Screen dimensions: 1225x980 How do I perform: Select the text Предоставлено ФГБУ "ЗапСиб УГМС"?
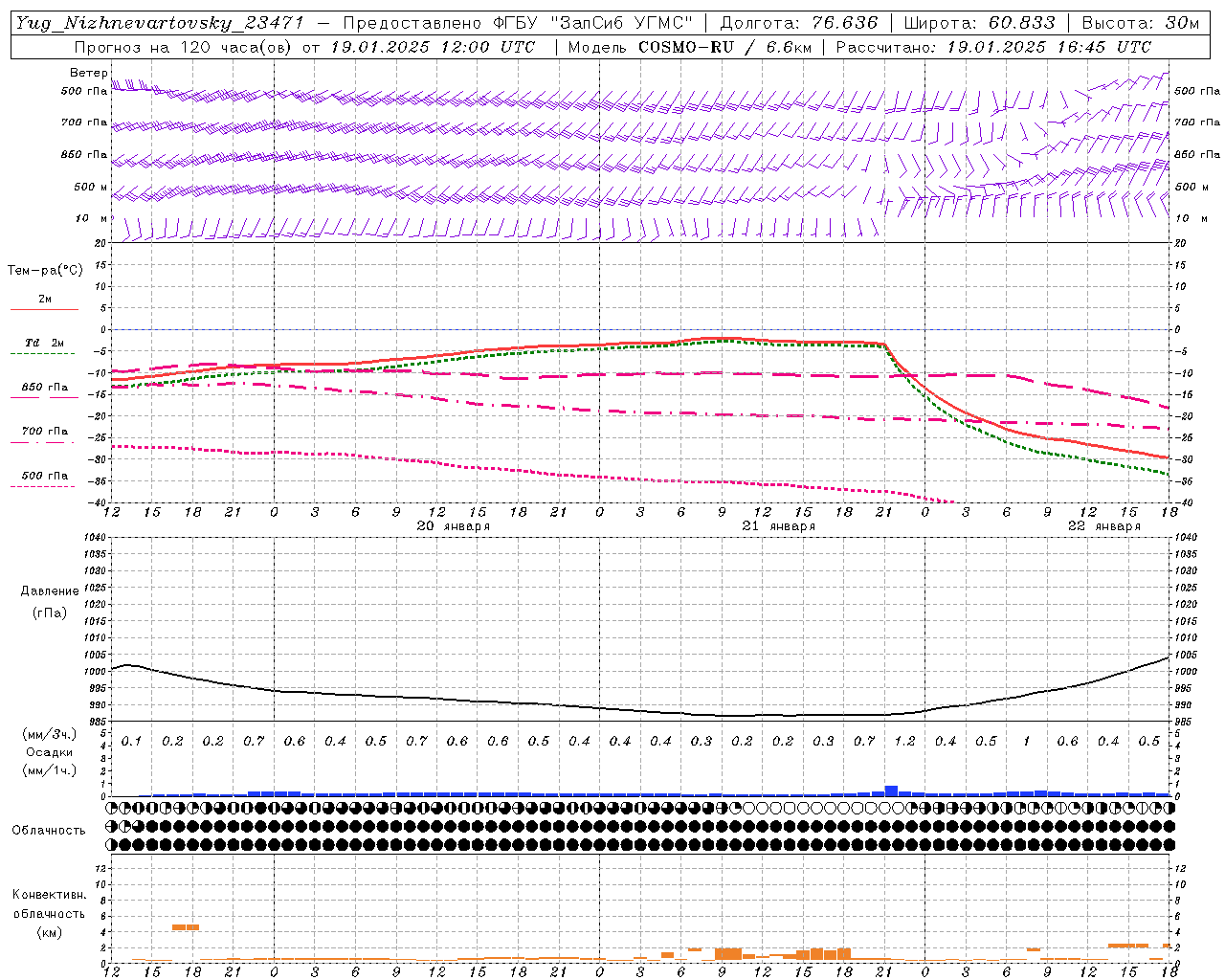(518, 23)
